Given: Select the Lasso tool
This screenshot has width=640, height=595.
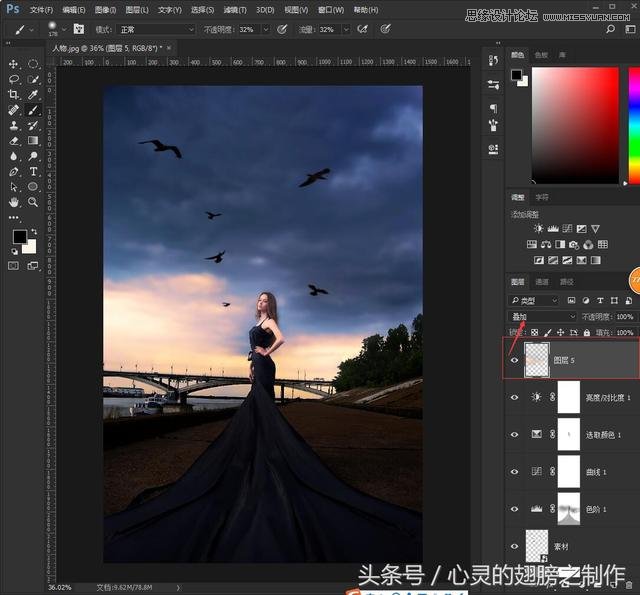Looking at the screenshot, I should point(14,79).
